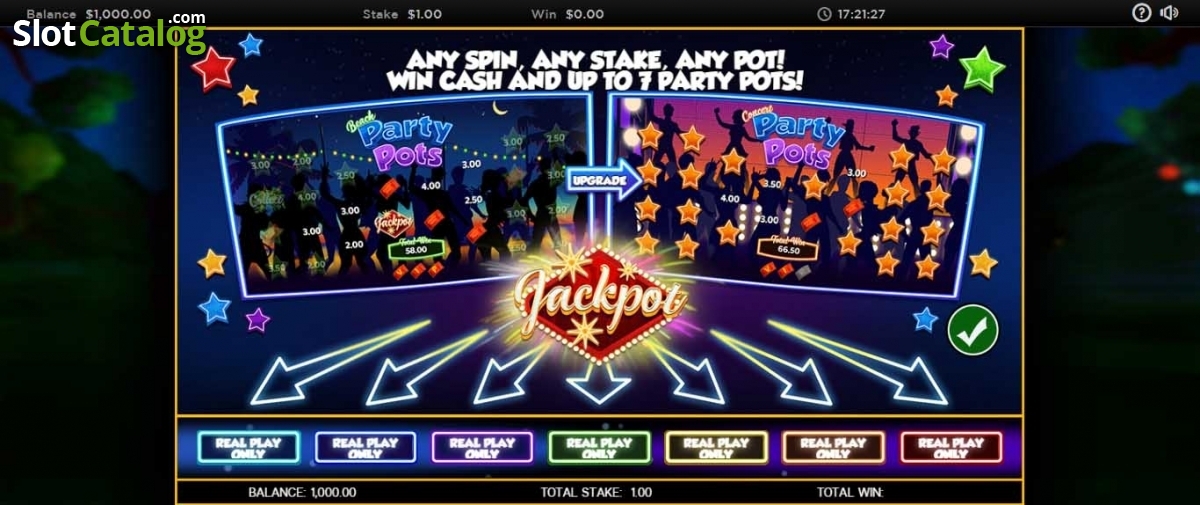Select the purple Real Play Only pot

click(x=482, y=447)
